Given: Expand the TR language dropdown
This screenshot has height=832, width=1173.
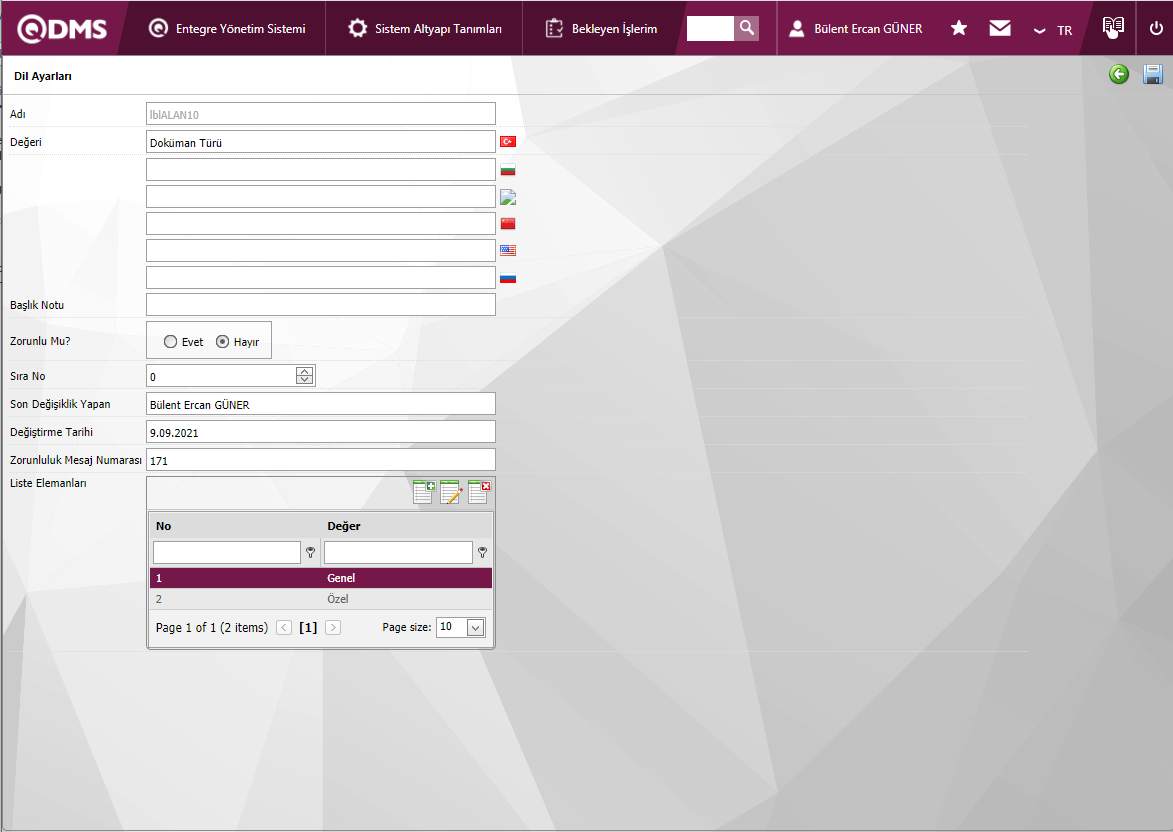Looking at the screenshot, I should pyautogui.click(x=1053, y=30).
